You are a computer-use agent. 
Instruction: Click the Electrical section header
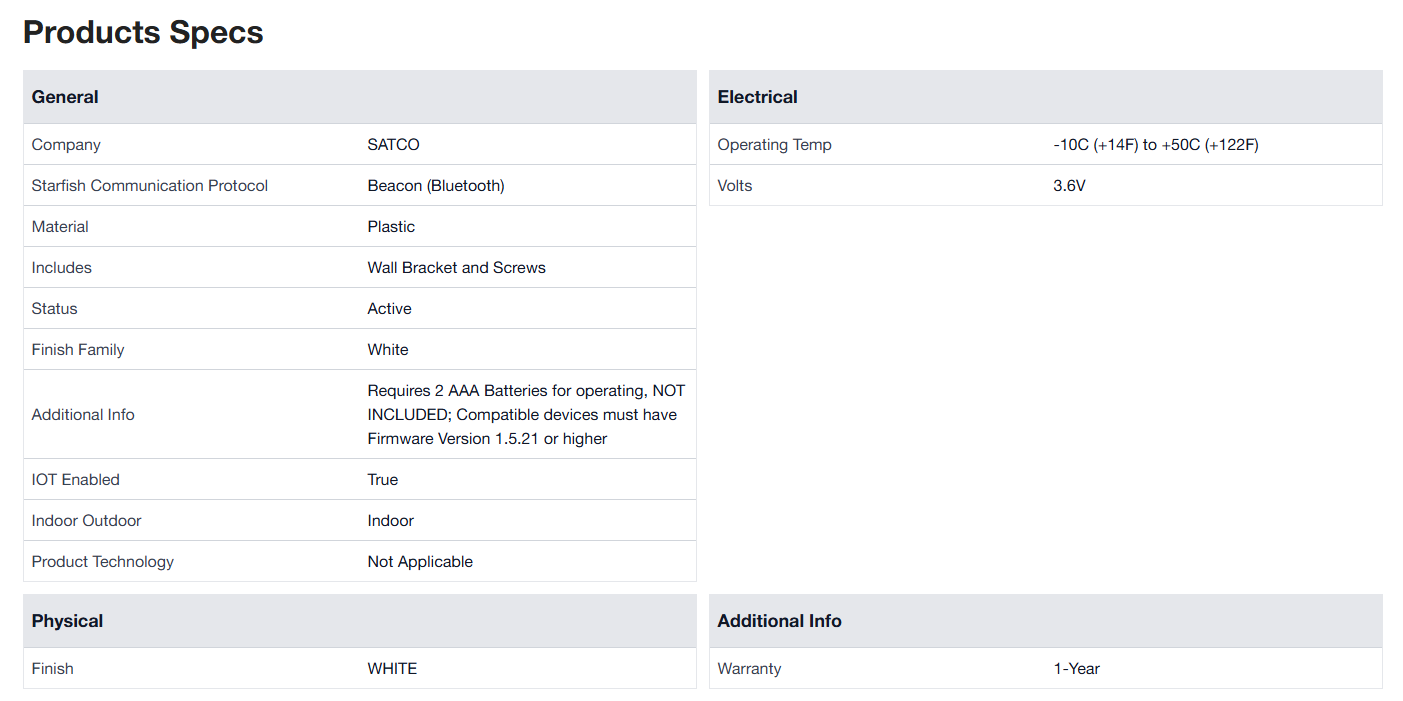[757, 97]
